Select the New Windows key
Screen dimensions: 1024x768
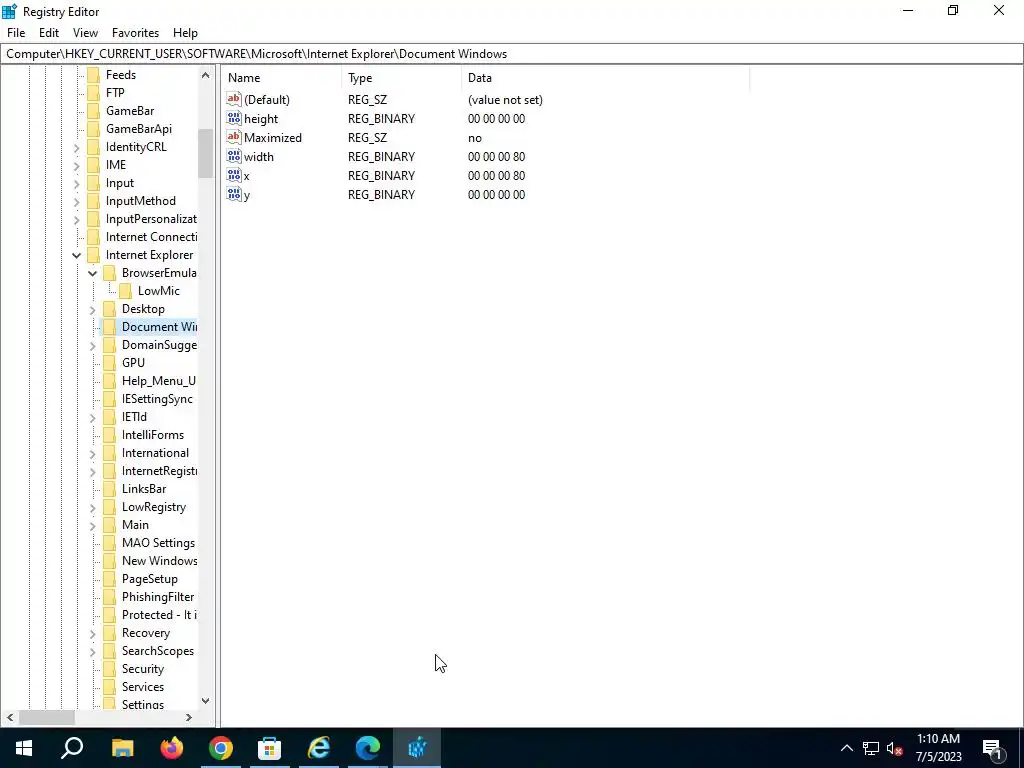point(159,560)
